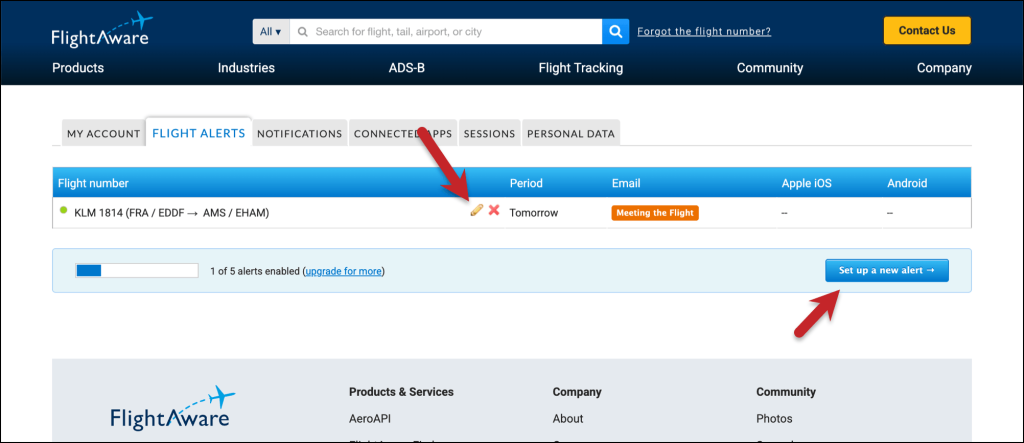Go to the Personal Data tab

[x=571, y=133]
